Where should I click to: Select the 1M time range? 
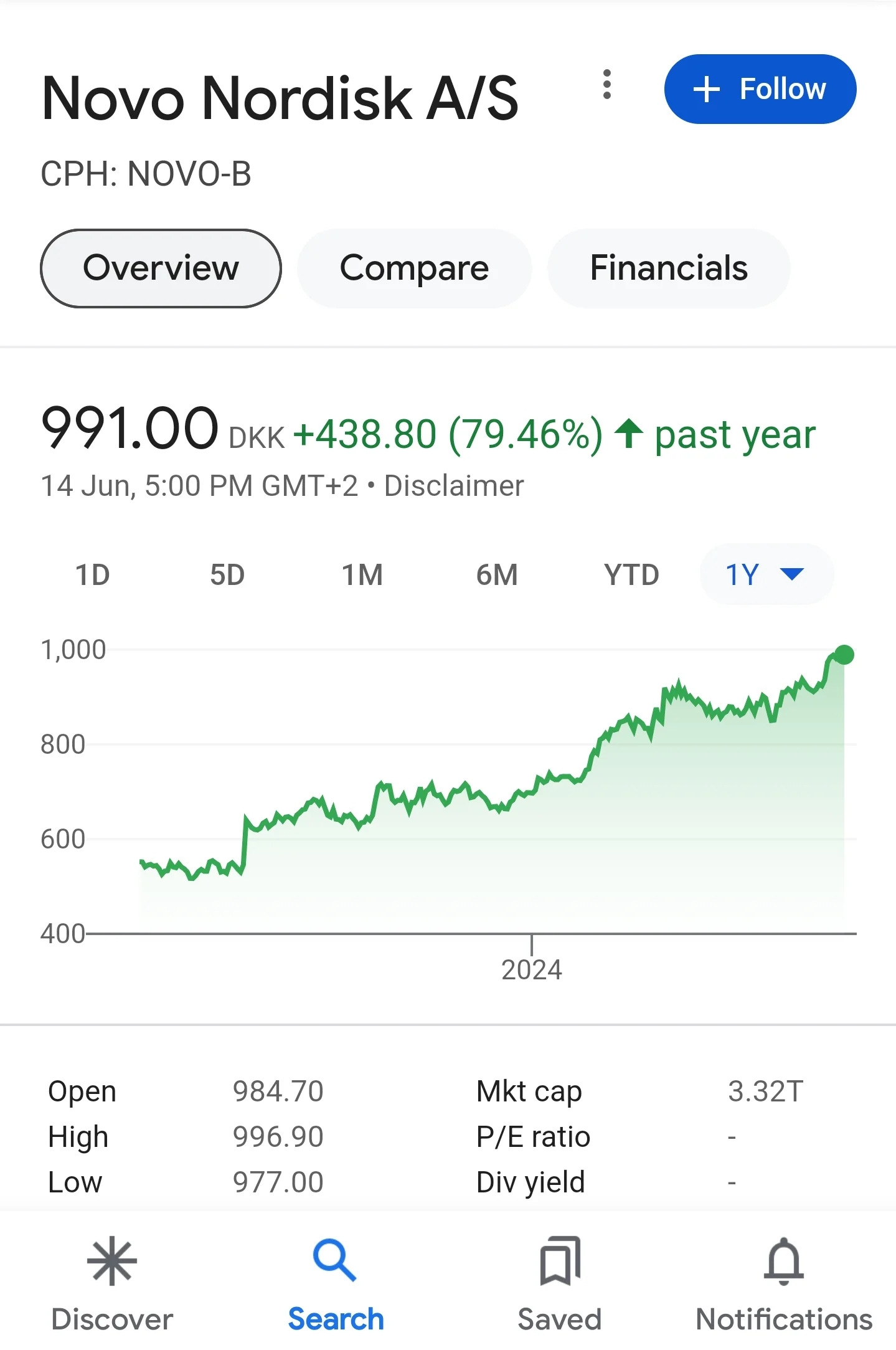pos(362,574)
